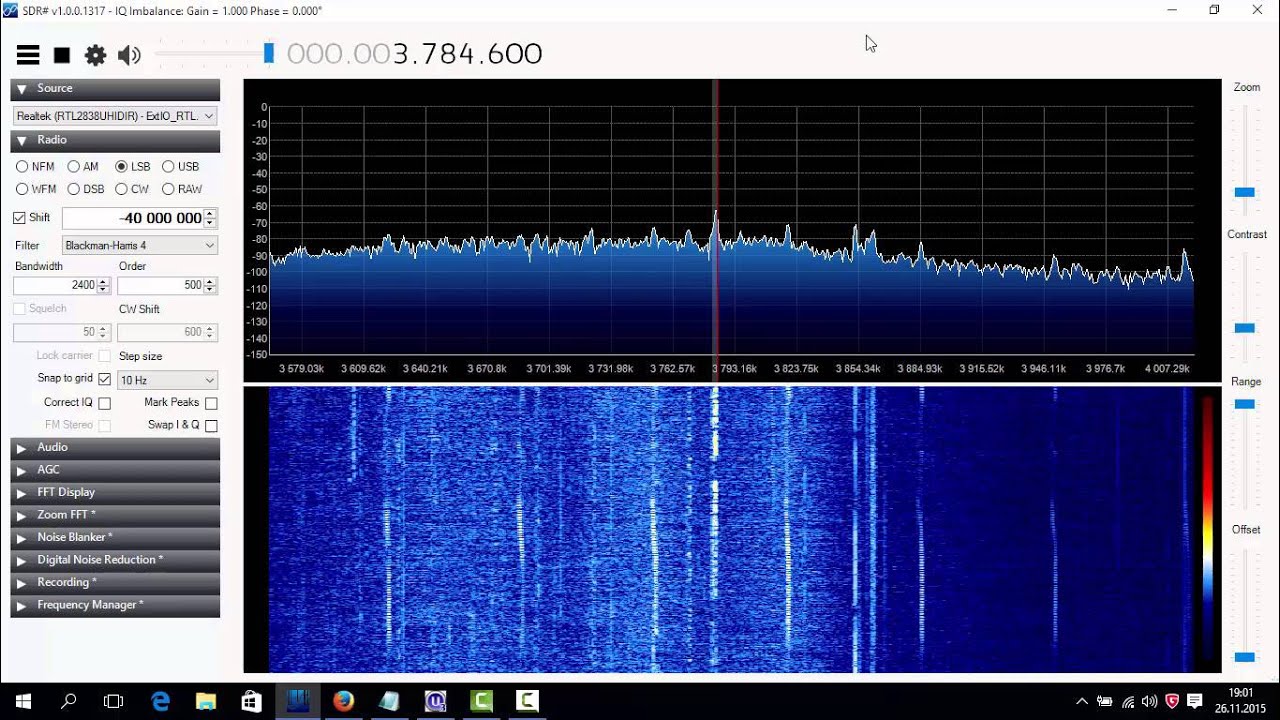
Task: Increase Bandwidth using the stepper arrow
Action: point(103,281)
